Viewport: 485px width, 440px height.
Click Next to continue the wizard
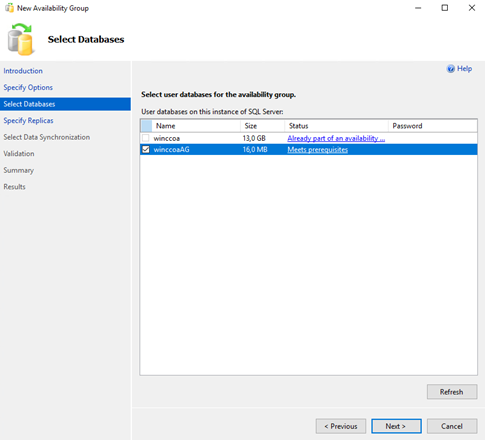396,426
